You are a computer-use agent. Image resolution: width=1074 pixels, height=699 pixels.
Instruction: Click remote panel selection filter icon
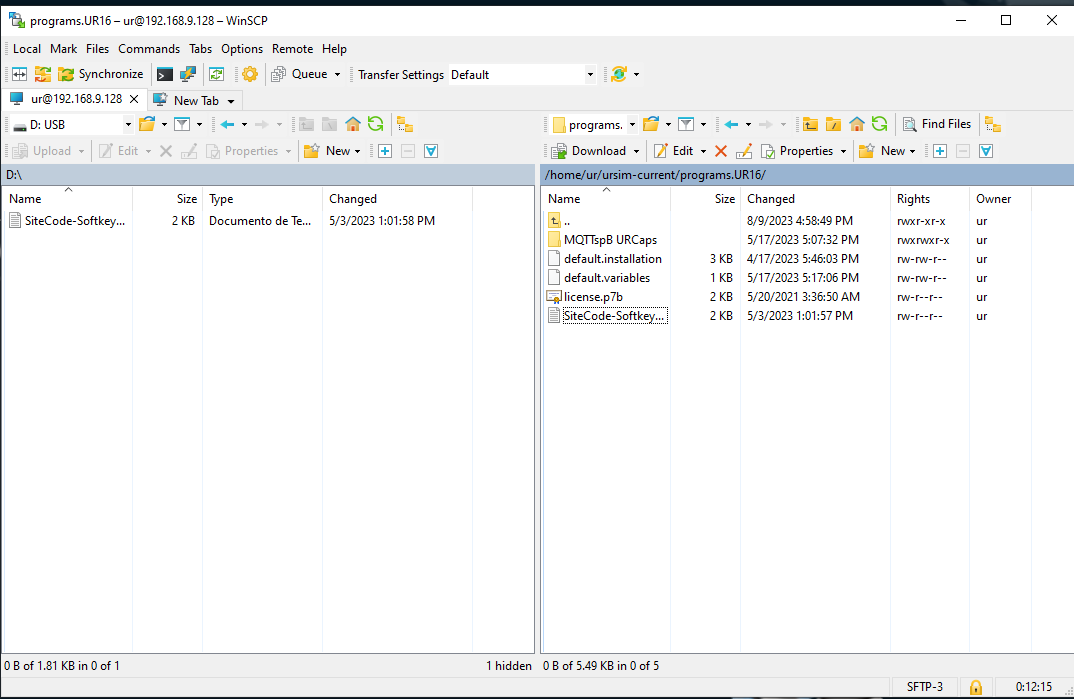[x=986, y=151]
